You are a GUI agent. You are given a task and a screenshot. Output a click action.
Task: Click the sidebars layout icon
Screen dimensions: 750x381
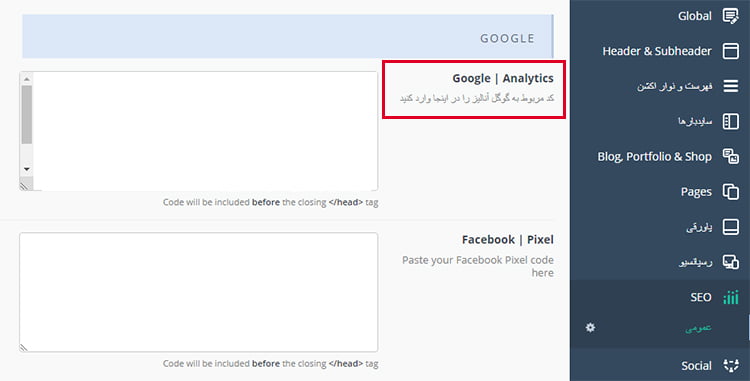click(730, 121)
